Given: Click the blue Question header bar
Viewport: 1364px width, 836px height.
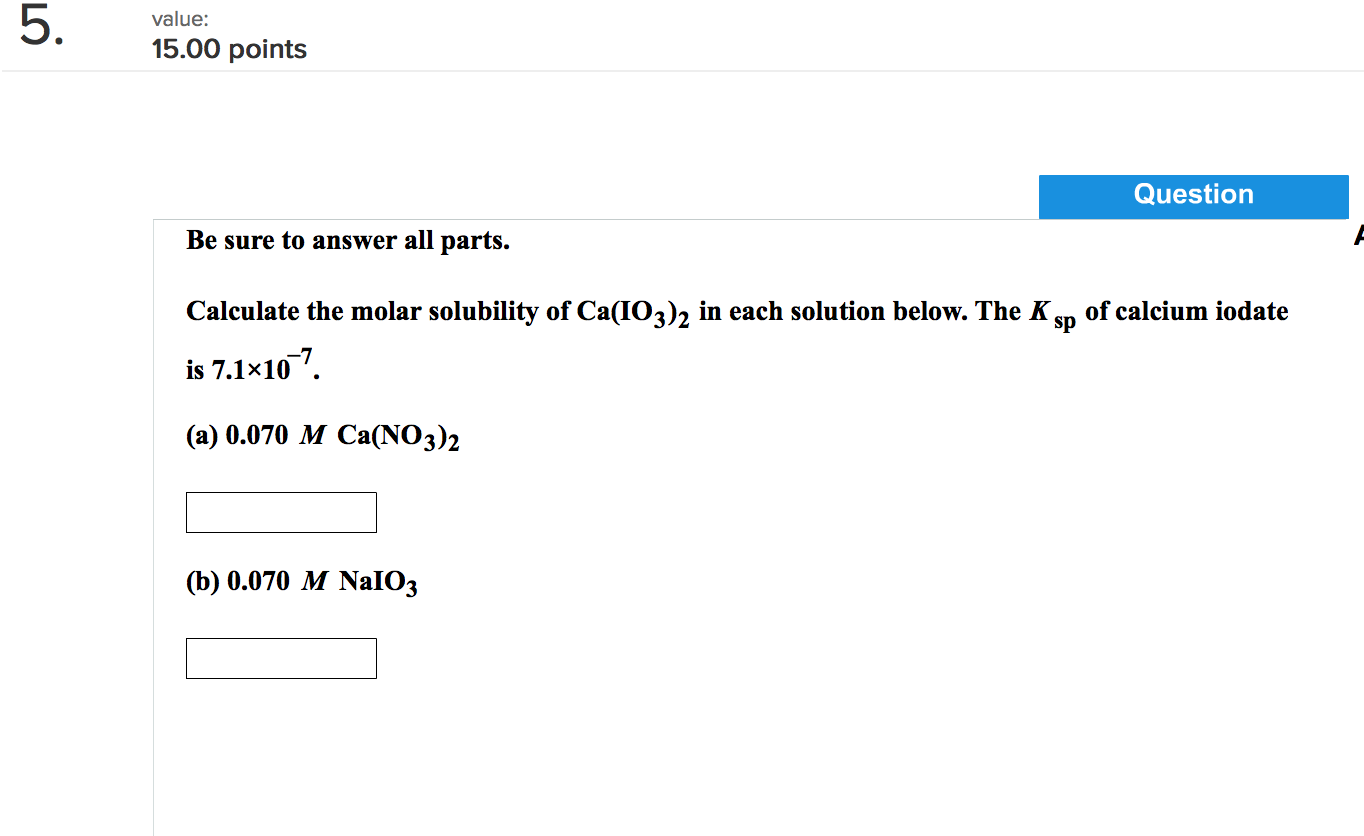Looking at the screenshot, I should (1192, 196).
